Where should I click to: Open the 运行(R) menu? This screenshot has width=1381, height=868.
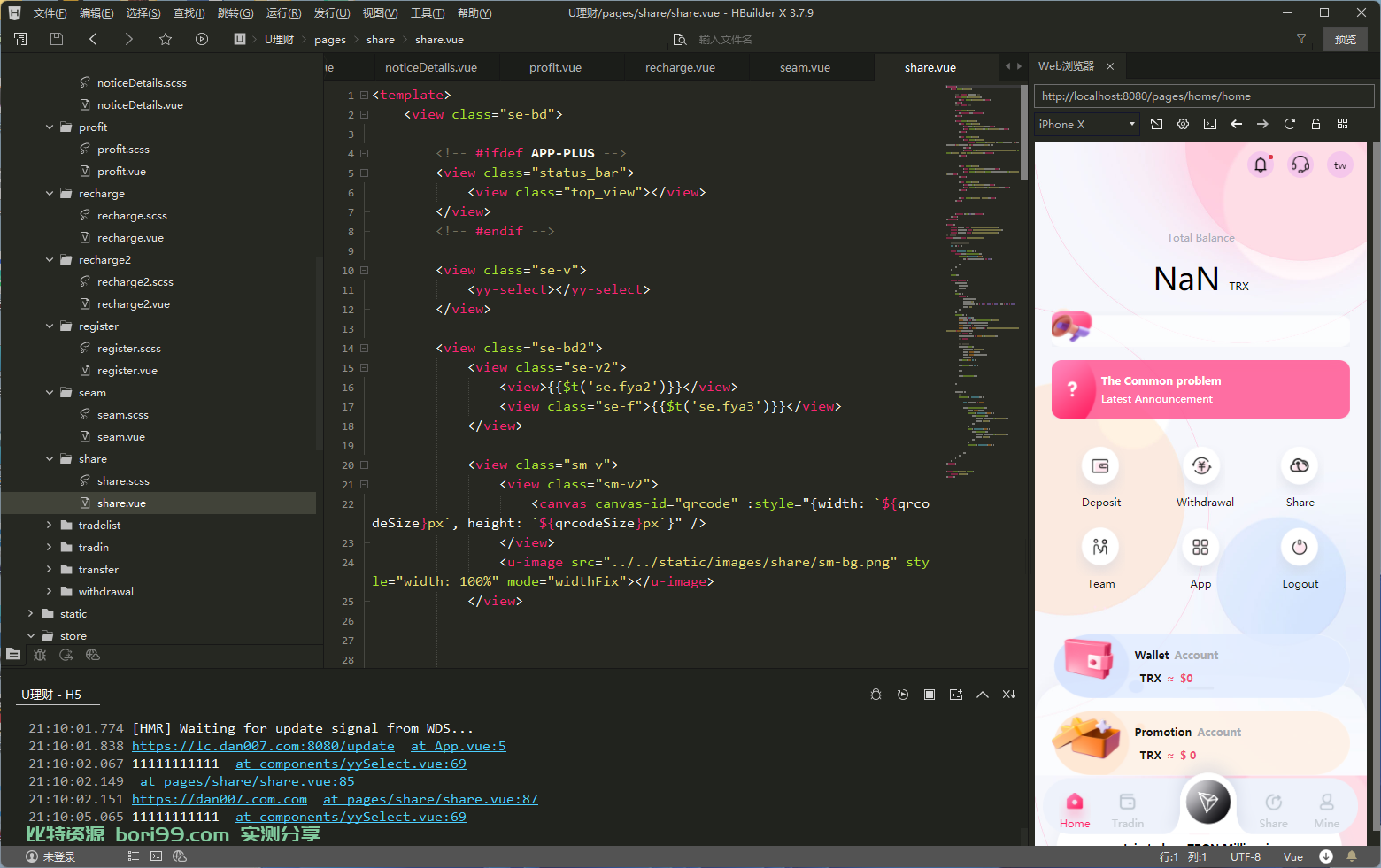click(283, 13)
